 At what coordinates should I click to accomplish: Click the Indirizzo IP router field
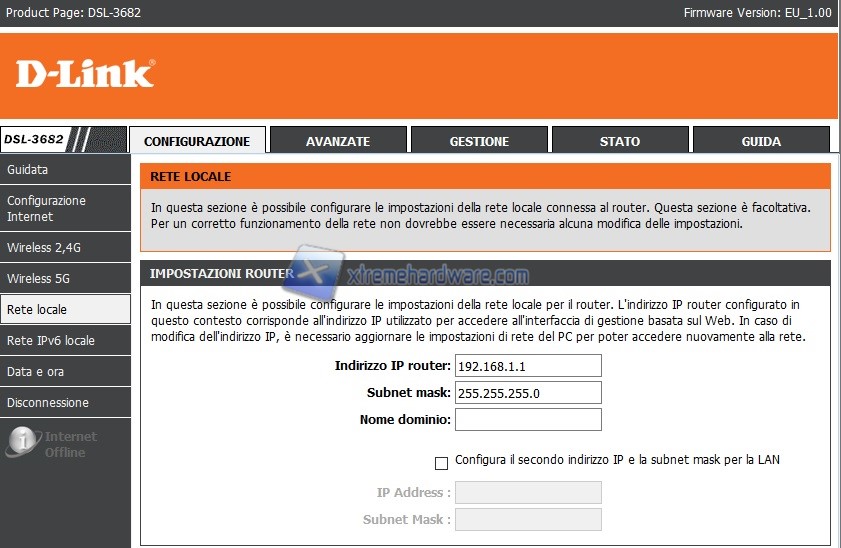[528, 366]
